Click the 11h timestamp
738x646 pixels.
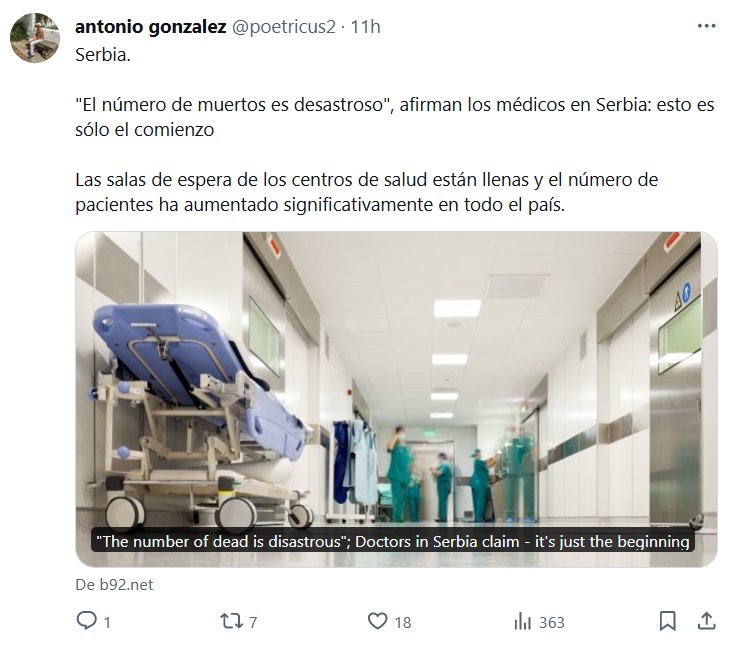[365, 27]
